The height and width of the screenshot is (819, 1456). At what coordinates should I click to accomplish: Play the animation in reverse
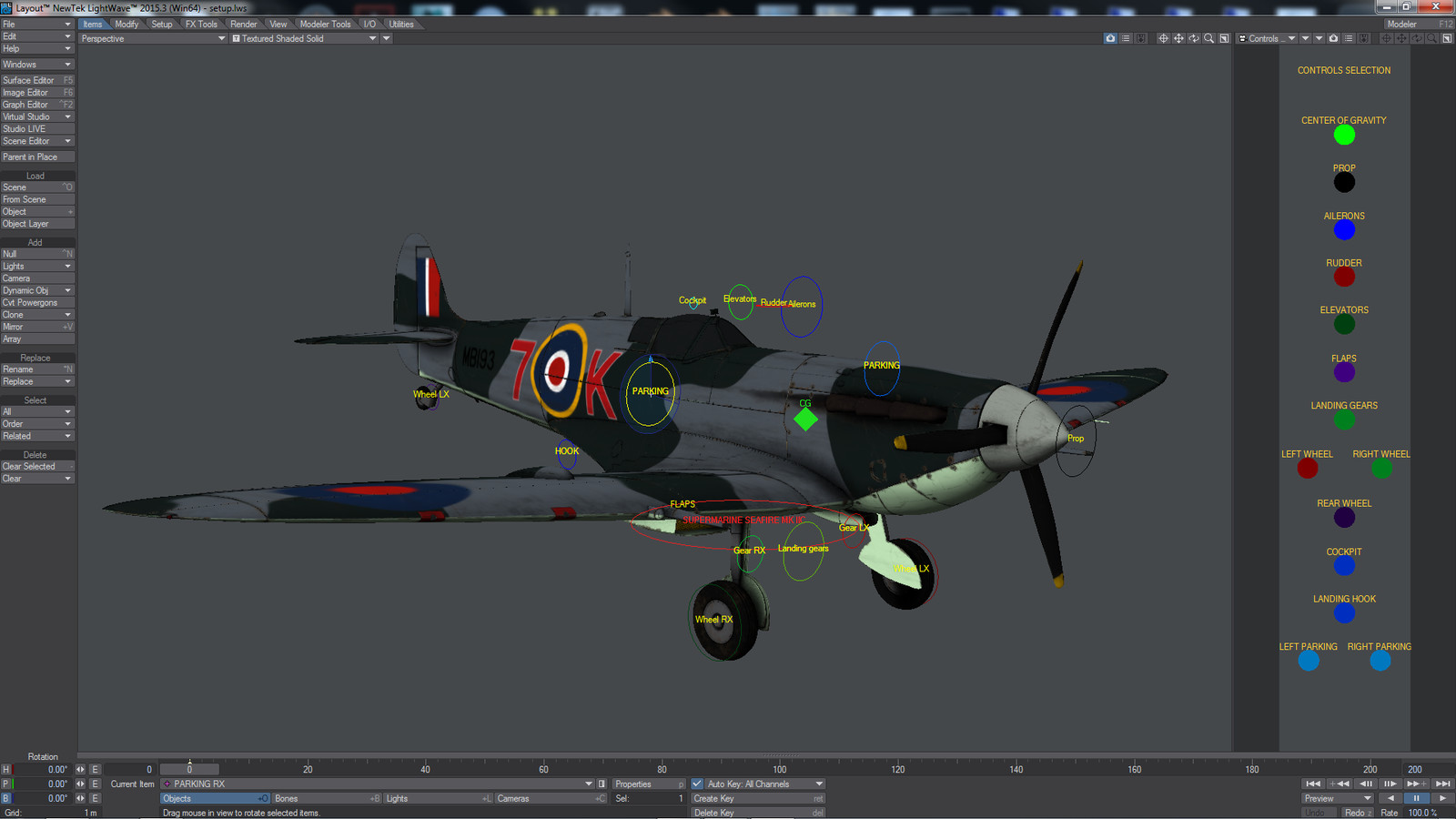(x=1390, y=798)
